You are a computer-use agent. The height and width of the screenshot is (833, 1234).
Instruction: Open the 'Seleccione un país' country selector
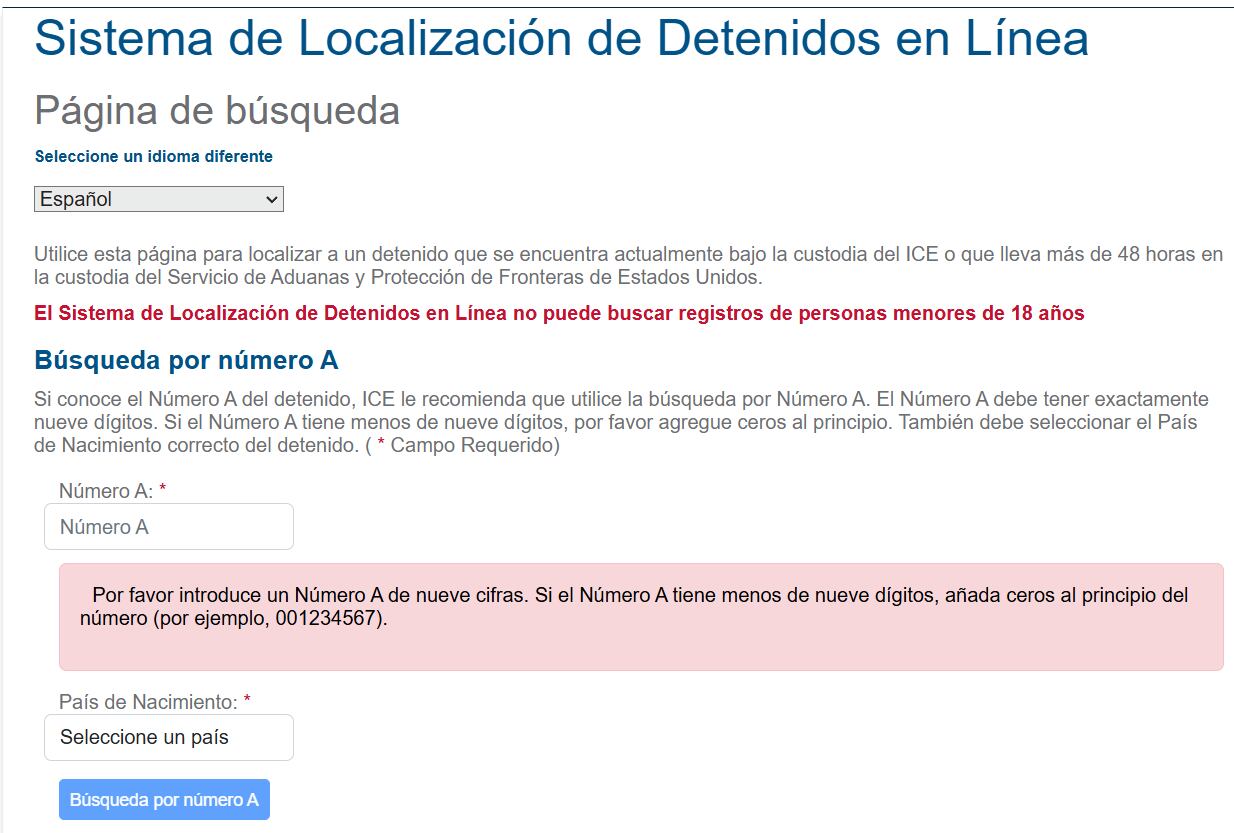(168, 737)
